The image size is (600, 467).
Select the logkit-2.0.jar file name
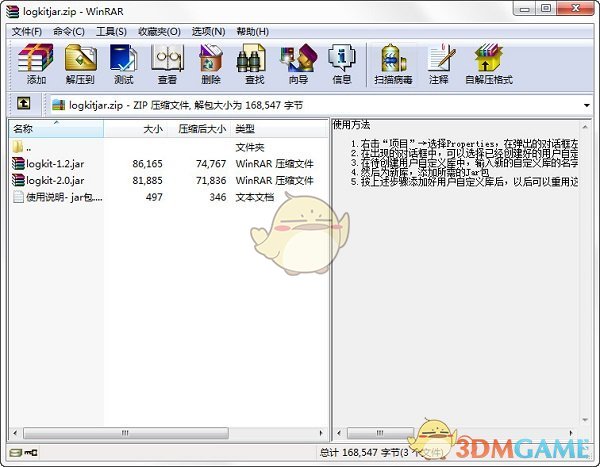click(55, 180)
